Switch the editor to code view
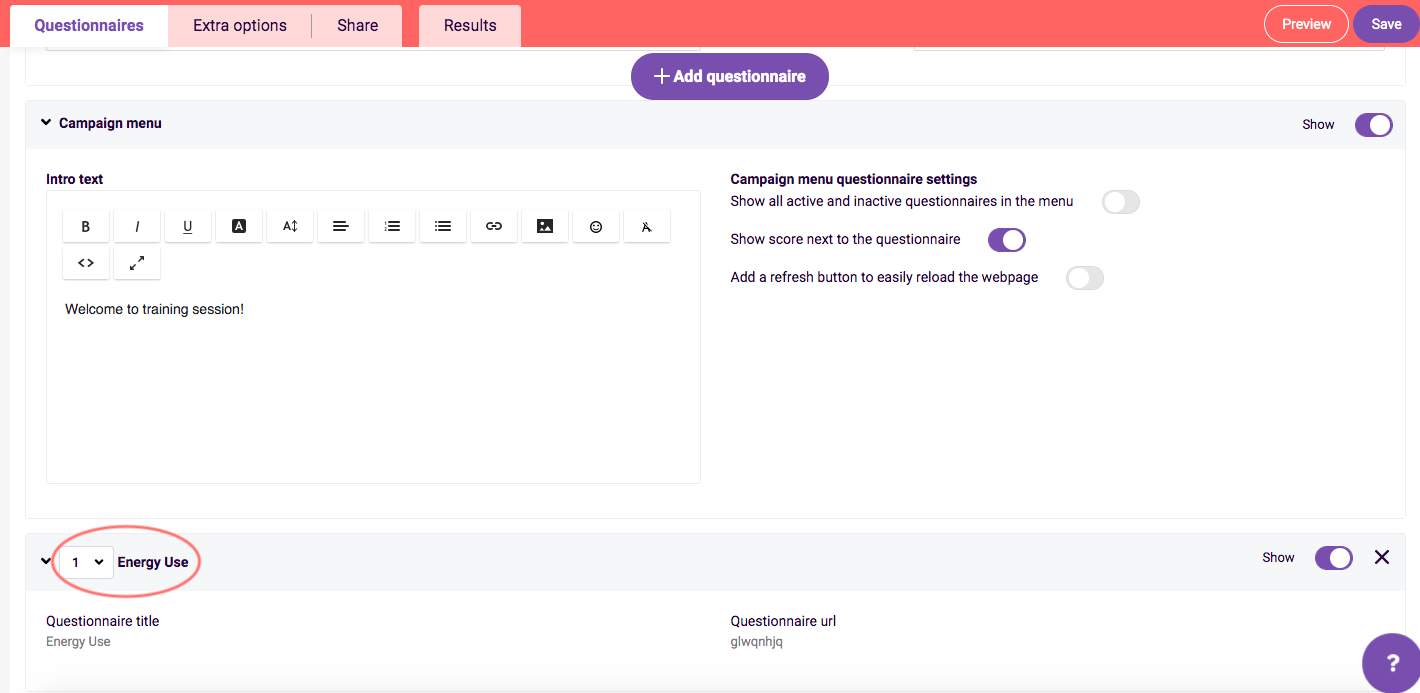The width and height of the screenshot is (1420, 693). click(x=86, y=262)
